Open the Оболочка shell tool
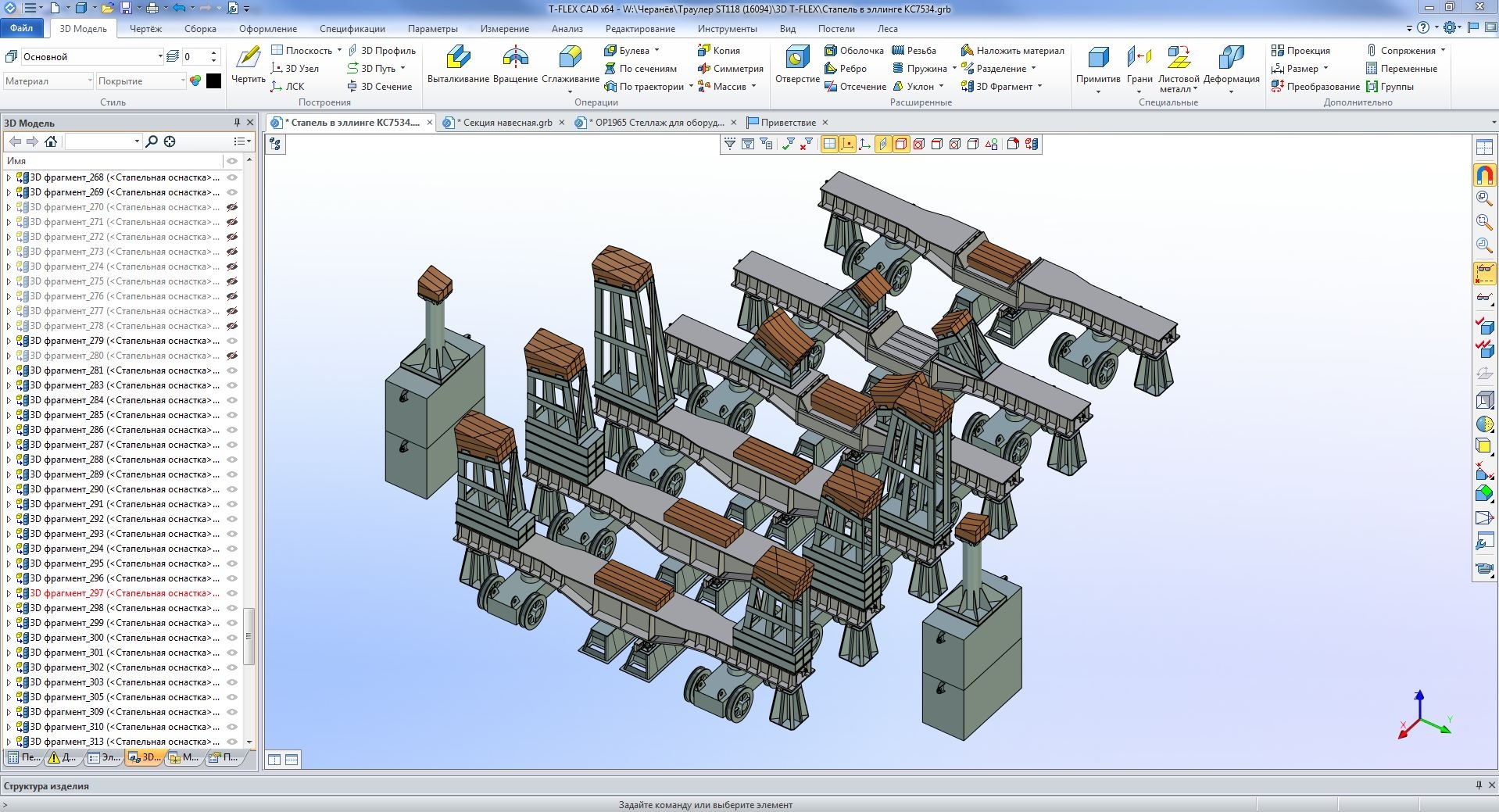Viewport: 1499px width, 812px height. click(x=853, y=50)
